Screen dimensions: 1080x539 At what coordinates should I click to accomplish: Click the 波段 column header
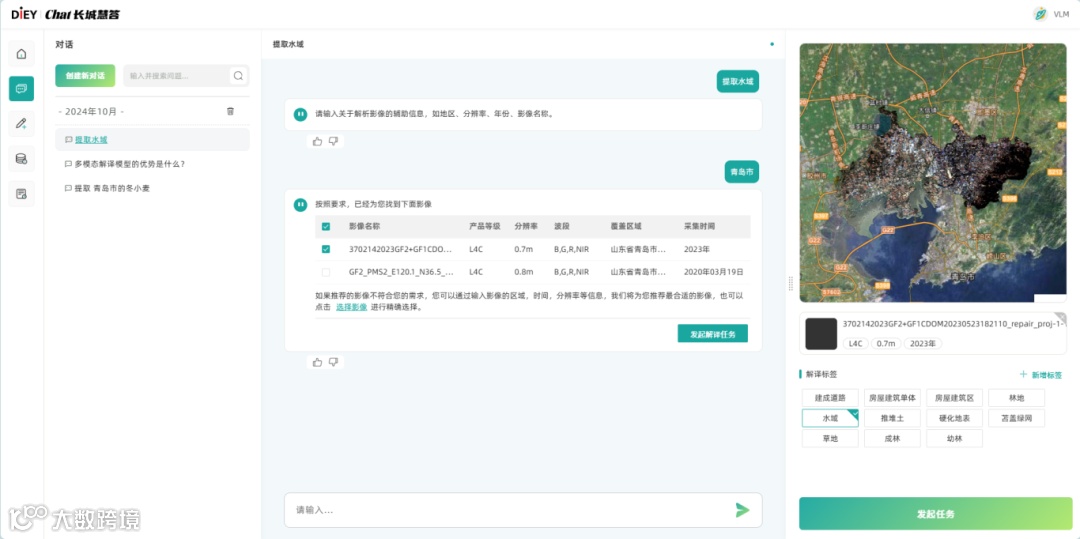(x=561, y=226)
